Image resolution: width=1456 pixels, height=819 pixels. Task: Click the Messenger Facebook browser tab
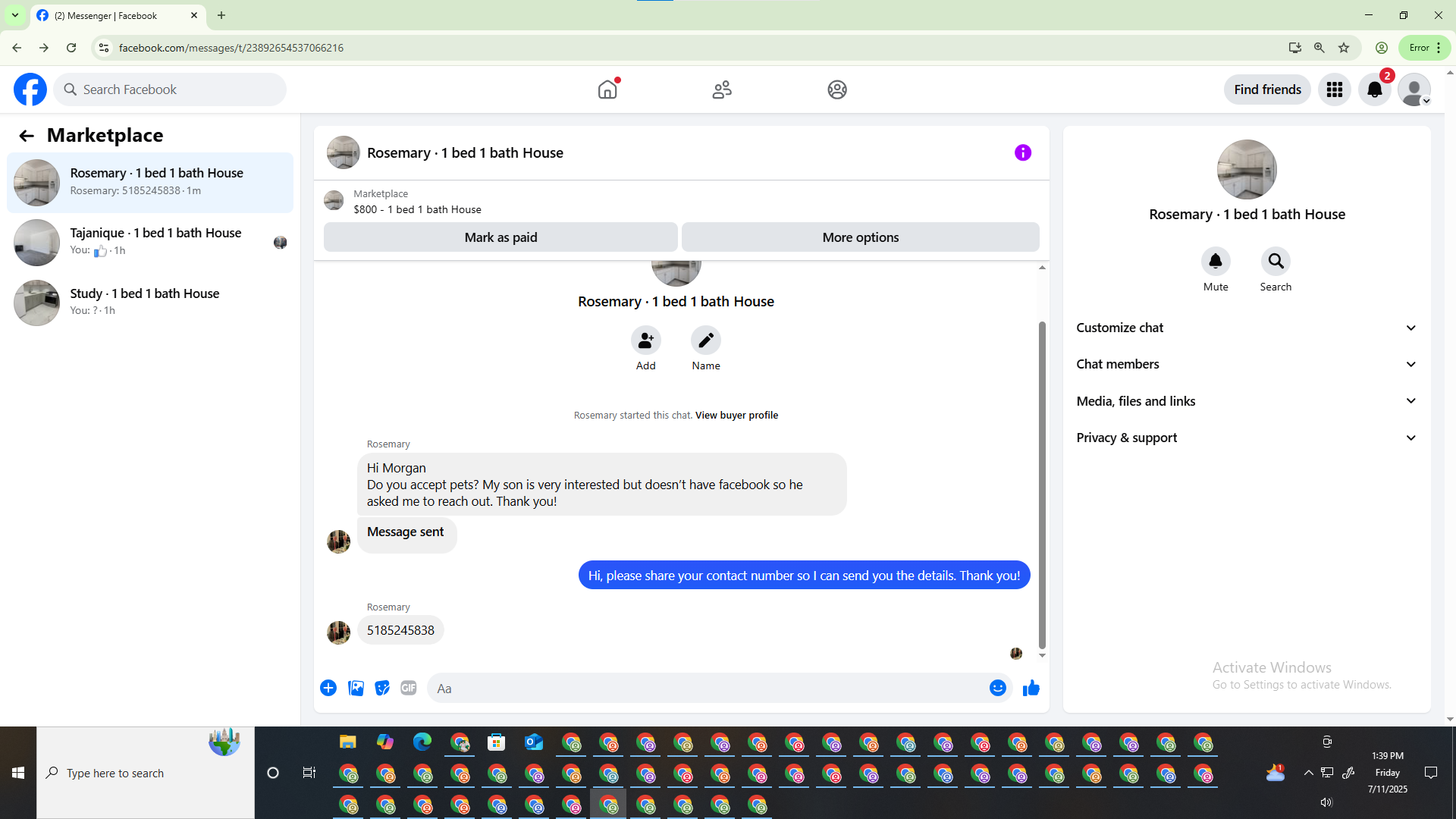pos(118,15)
